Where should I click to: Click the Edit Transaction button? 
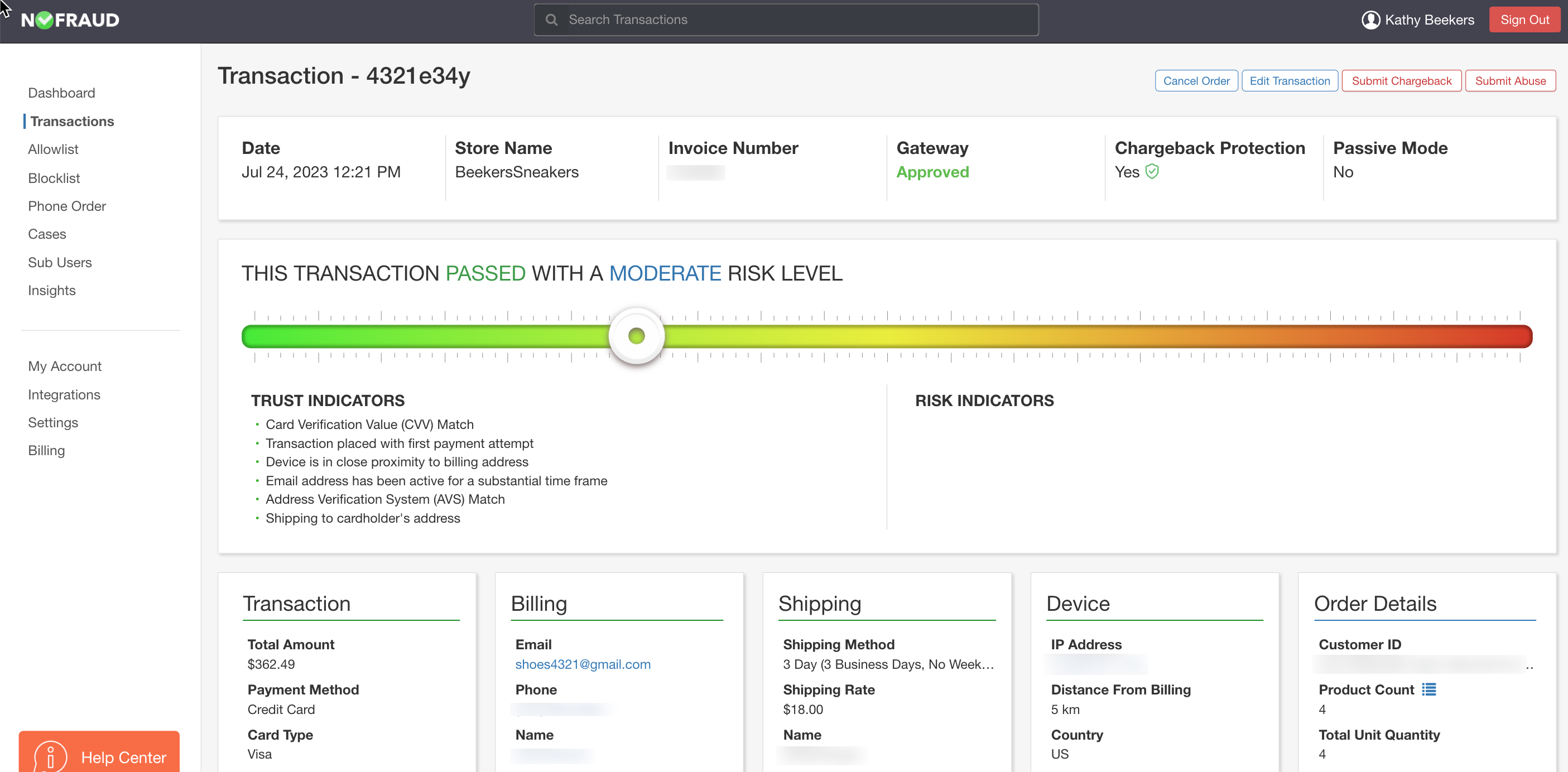[x=1289, y=80]
